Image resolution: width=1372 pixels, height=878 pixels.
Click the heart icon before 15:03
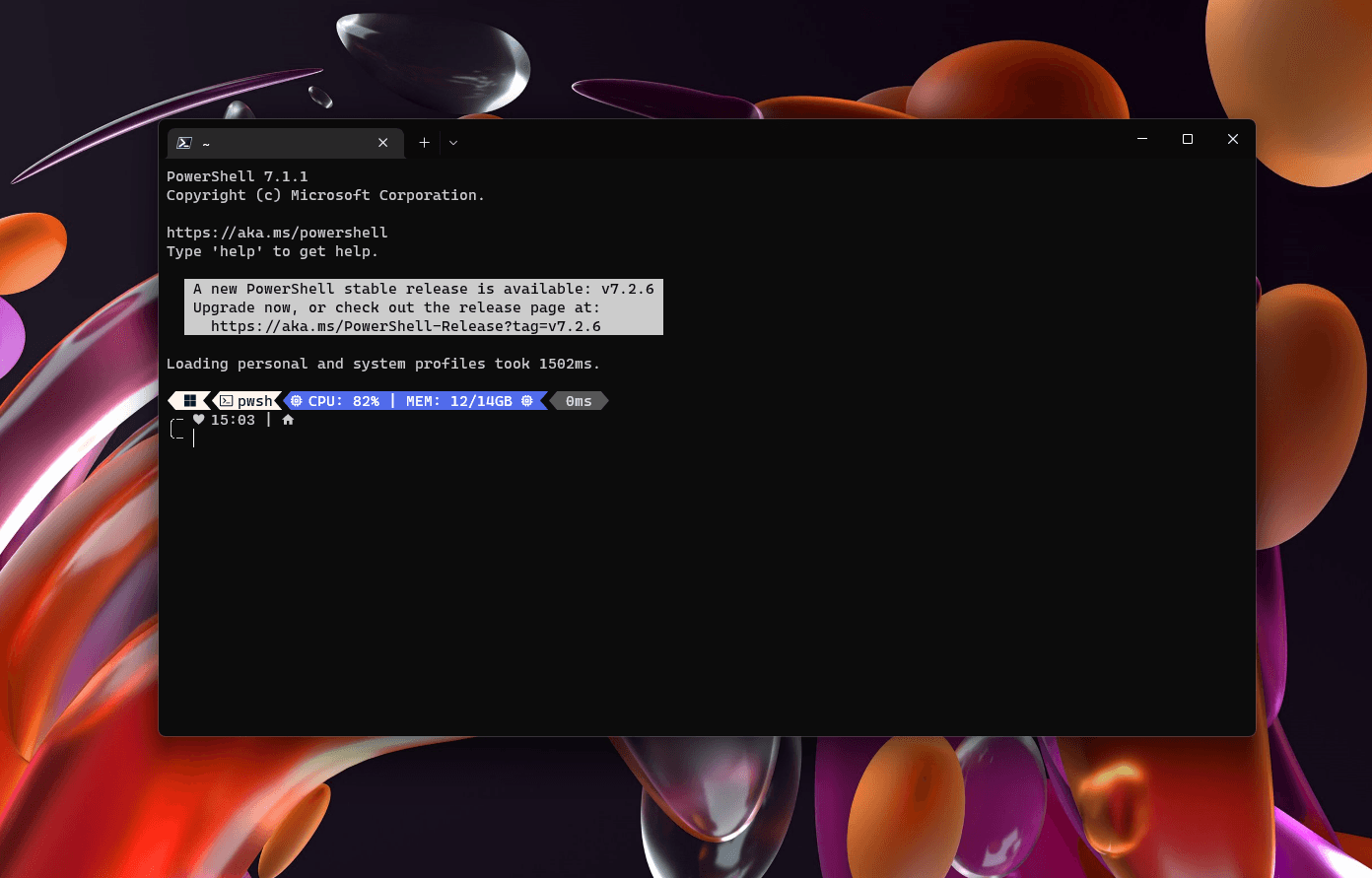198,420
